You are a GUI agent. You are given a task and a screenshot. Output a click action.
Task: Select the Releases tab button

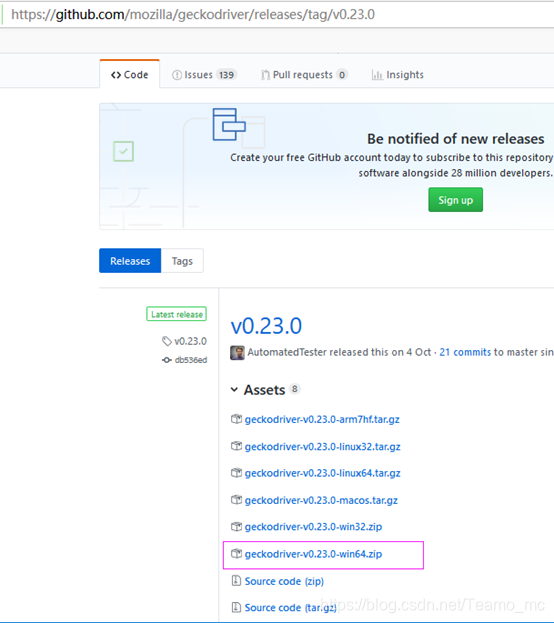pyautogui.click(x=130, y=261)
